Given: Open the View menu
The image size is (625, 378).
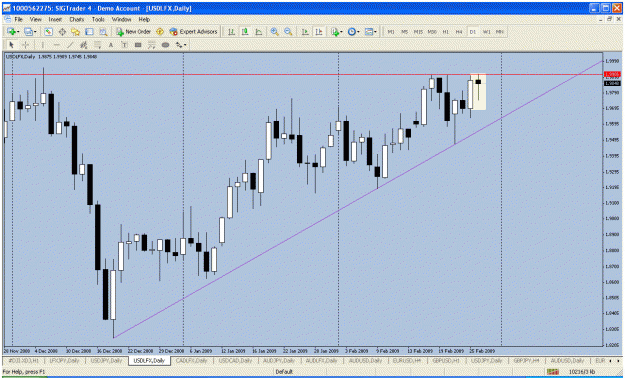Looking at the screenshot, I should (35, 19).
